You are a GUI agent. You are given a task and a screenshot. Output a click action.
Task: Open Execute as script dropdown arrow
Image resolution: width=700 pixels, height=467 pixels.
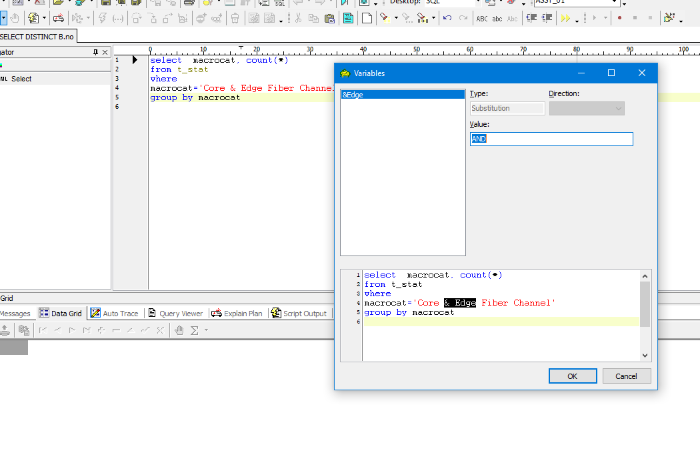coord(44,18)
